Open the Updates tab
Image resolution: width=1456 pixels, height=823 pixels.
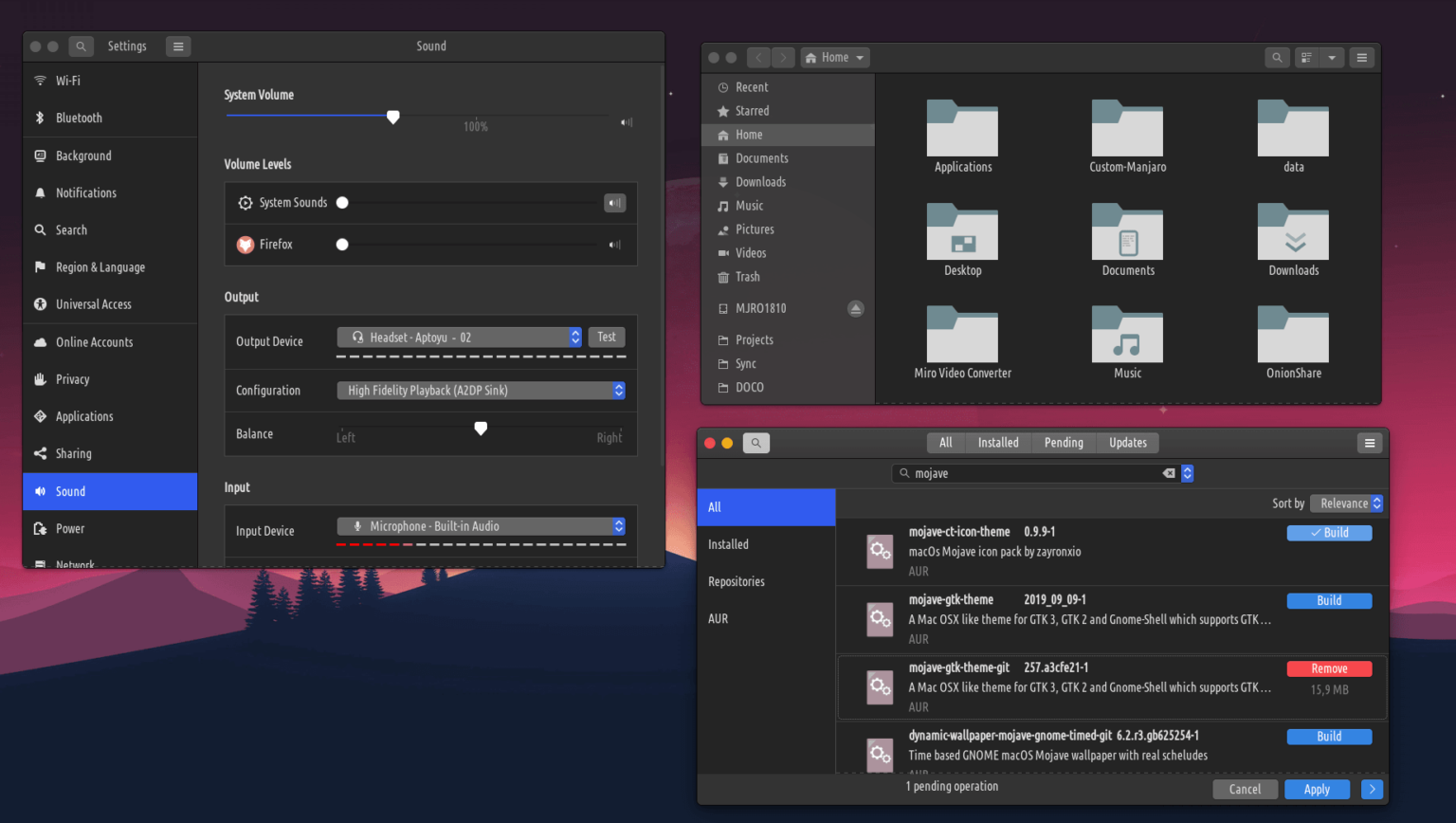point(1127,442)
